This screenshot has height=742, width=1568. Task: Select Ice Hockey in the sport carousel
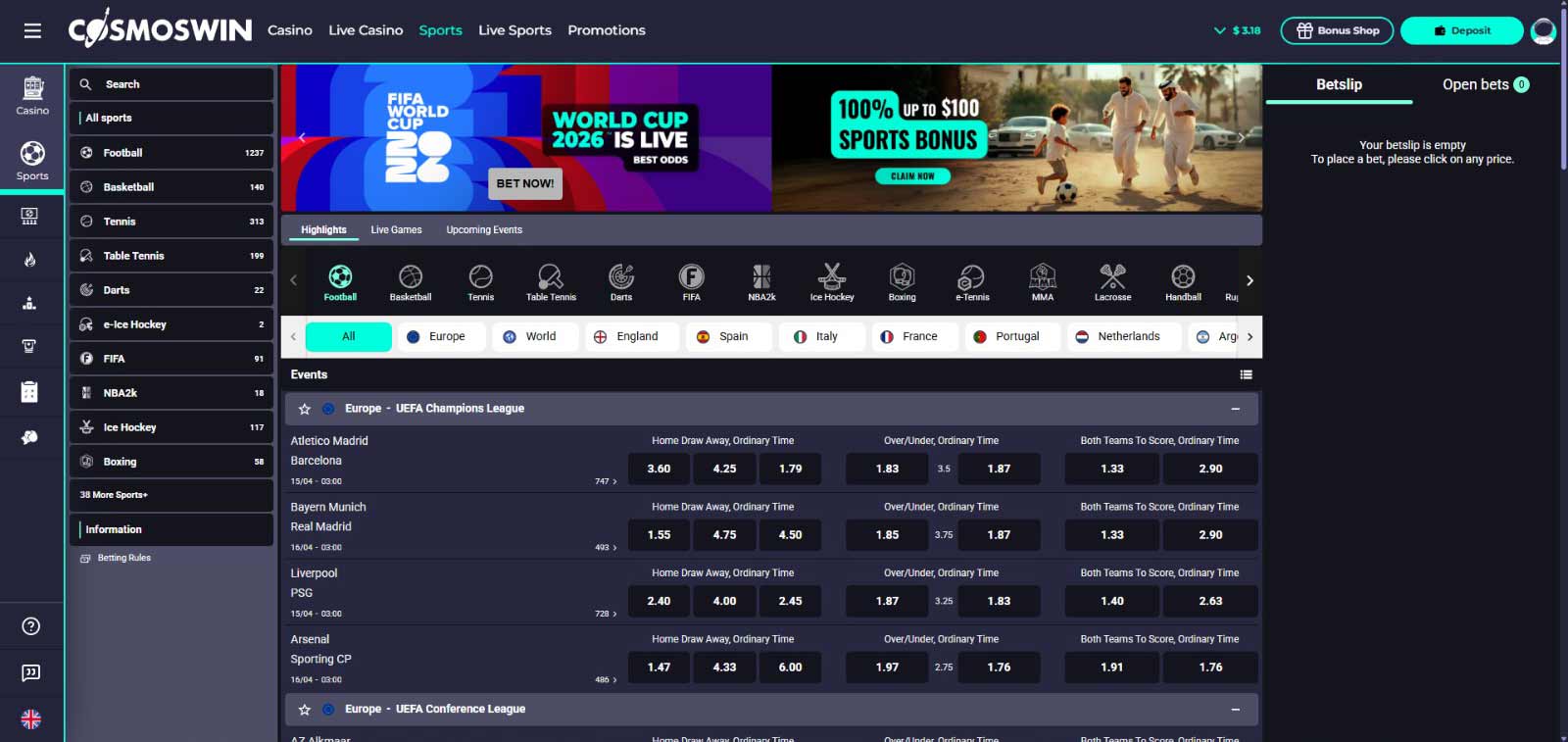pyautogui.click(x=832, y=282)
